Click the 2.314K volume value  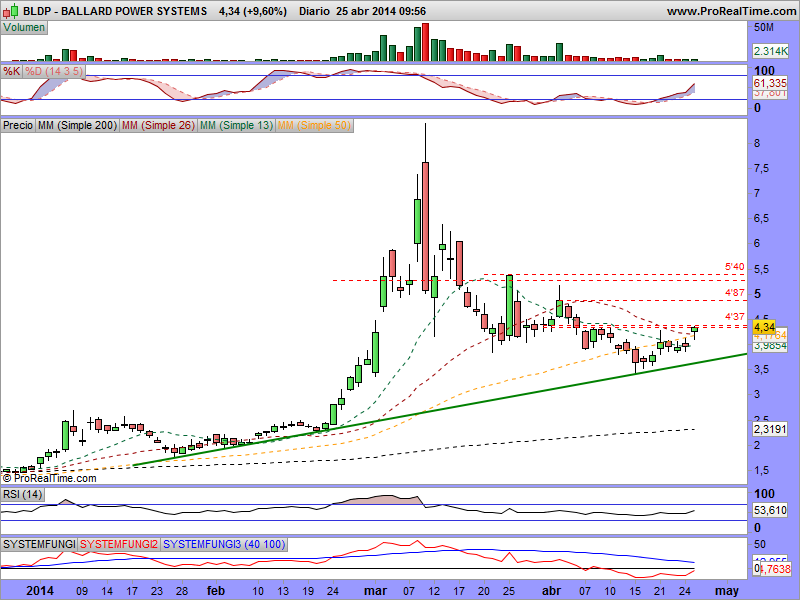[770, 51]
